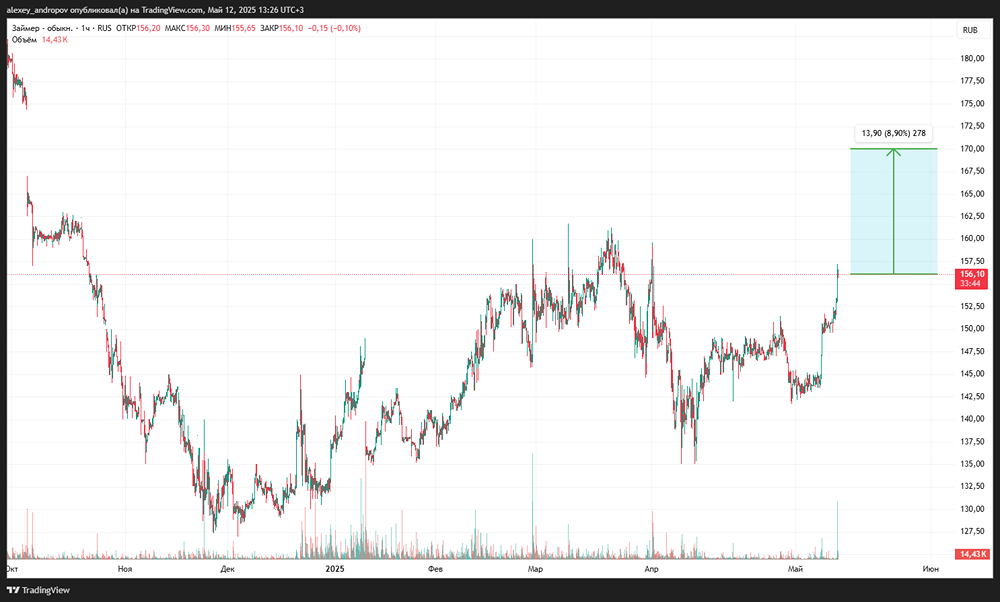This screenshot has height=602, width=1000.
Task: Click the 172,50 price axis label
Action: [x=972, y=126]
